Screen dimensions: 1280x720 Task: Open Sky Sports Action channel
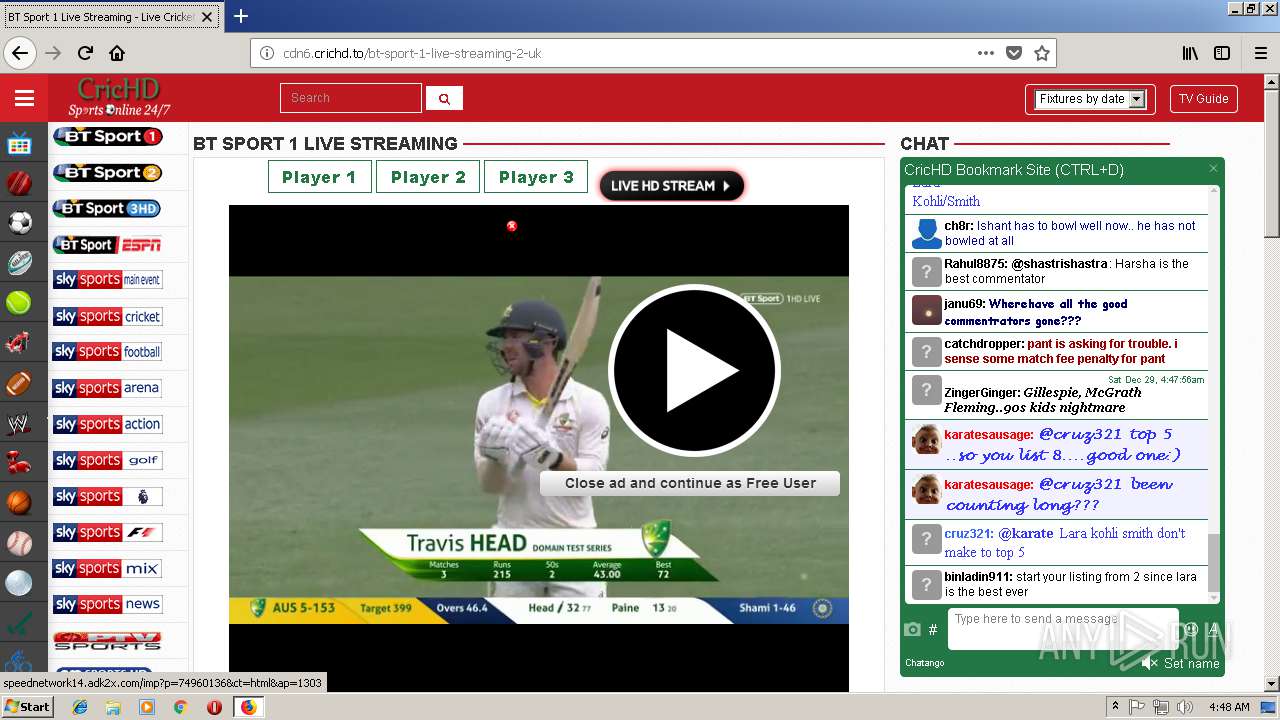[107, 424]
